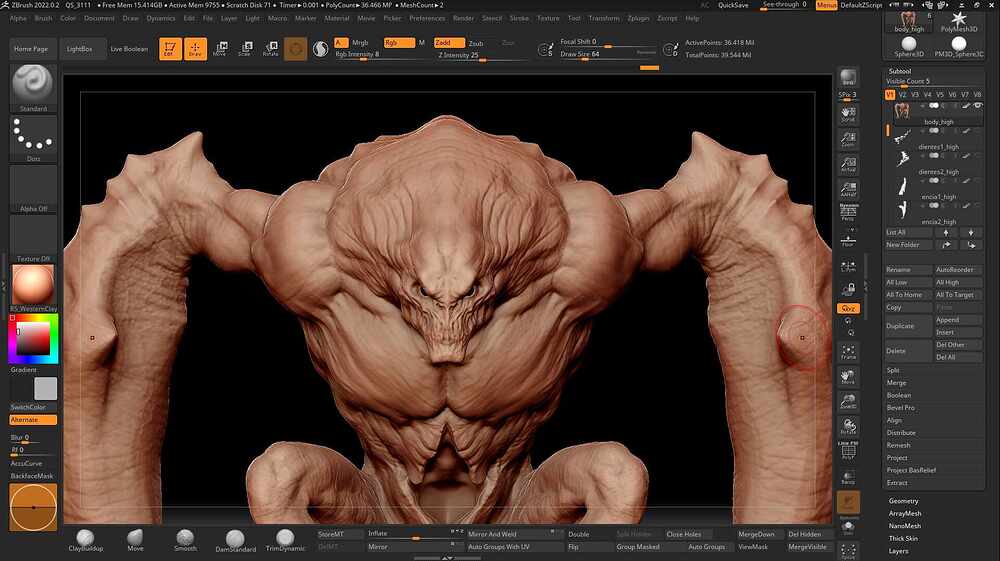Click the Sphere3D tool thumbnail

909,47
